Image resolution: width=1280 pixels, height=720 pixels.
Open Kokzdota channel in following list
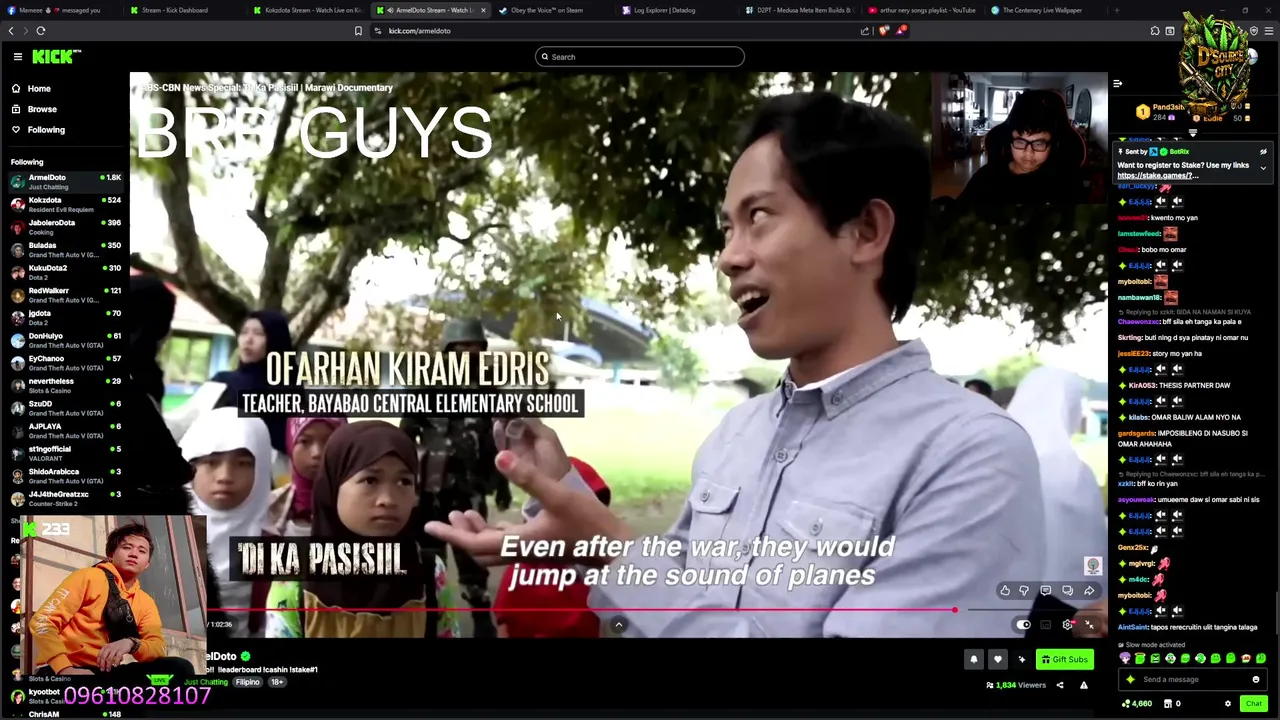tap(65, 204)
